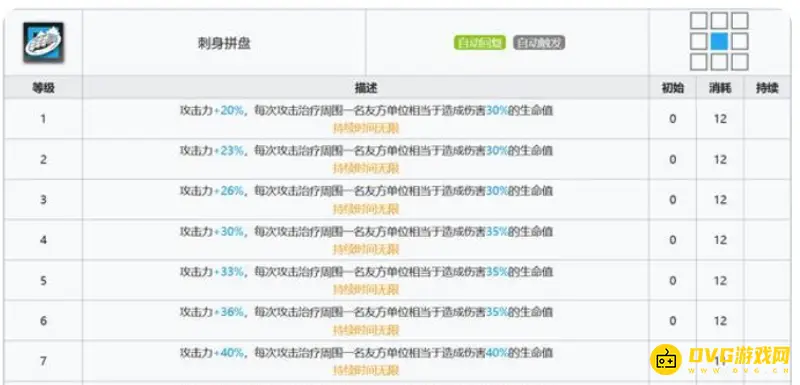Click the 攻击力+30% description line
Image resolution: width=800 pixels, height=385 pixels.
pyautogui.click(x=366, y=232)
